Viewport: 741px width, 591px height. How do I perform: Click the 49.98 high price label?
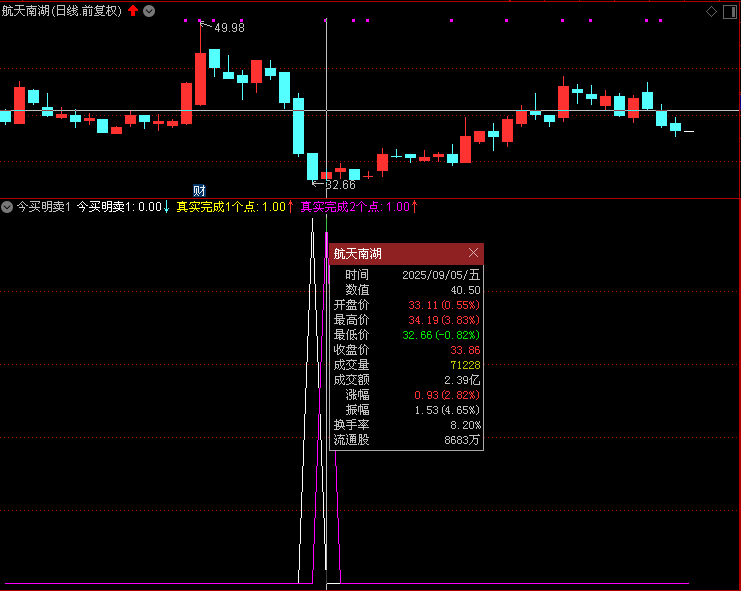[x=229, y=28]
